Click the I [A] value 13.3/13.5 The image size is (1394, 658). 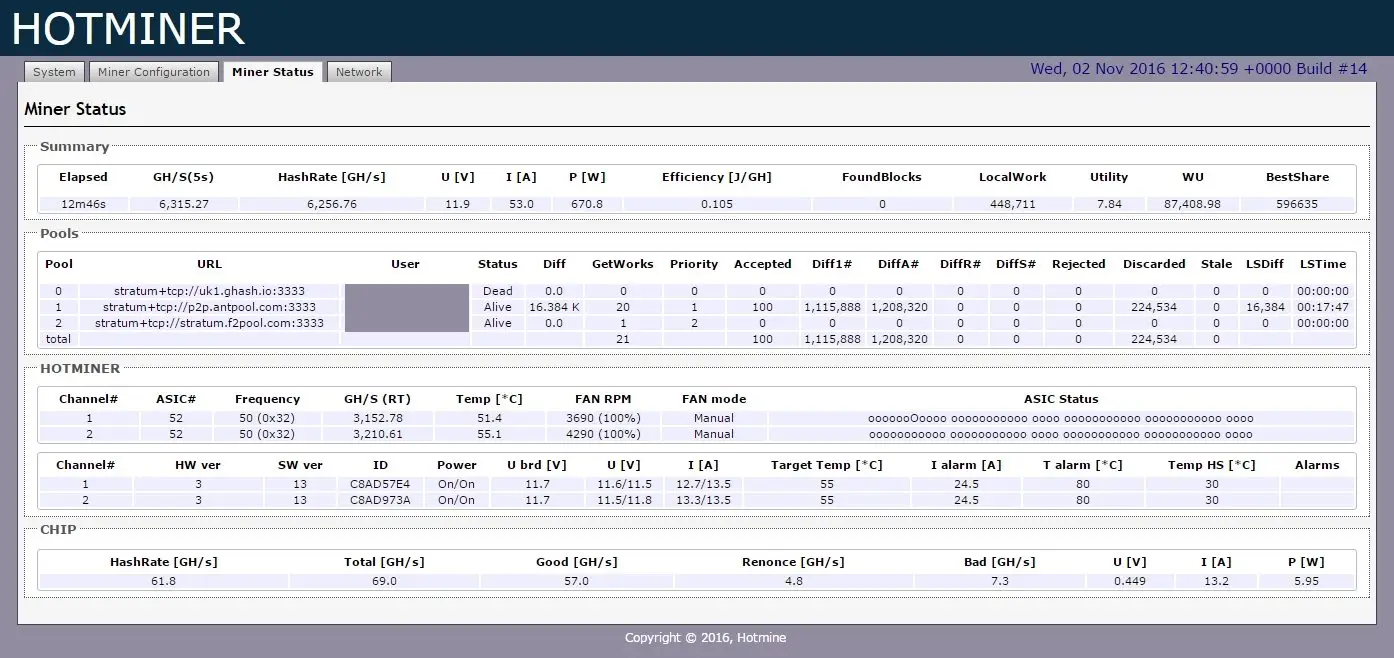[704, 500]
